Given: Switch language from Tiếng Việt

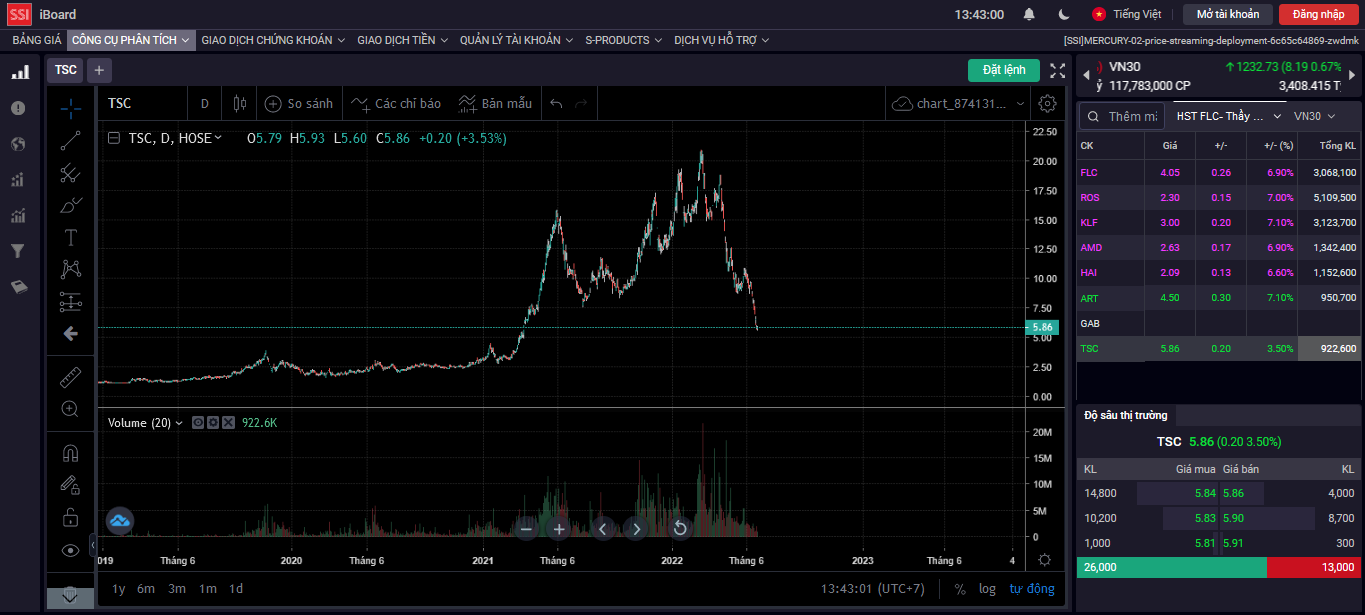Looking at the screenshot, I should pos(1127,14).
